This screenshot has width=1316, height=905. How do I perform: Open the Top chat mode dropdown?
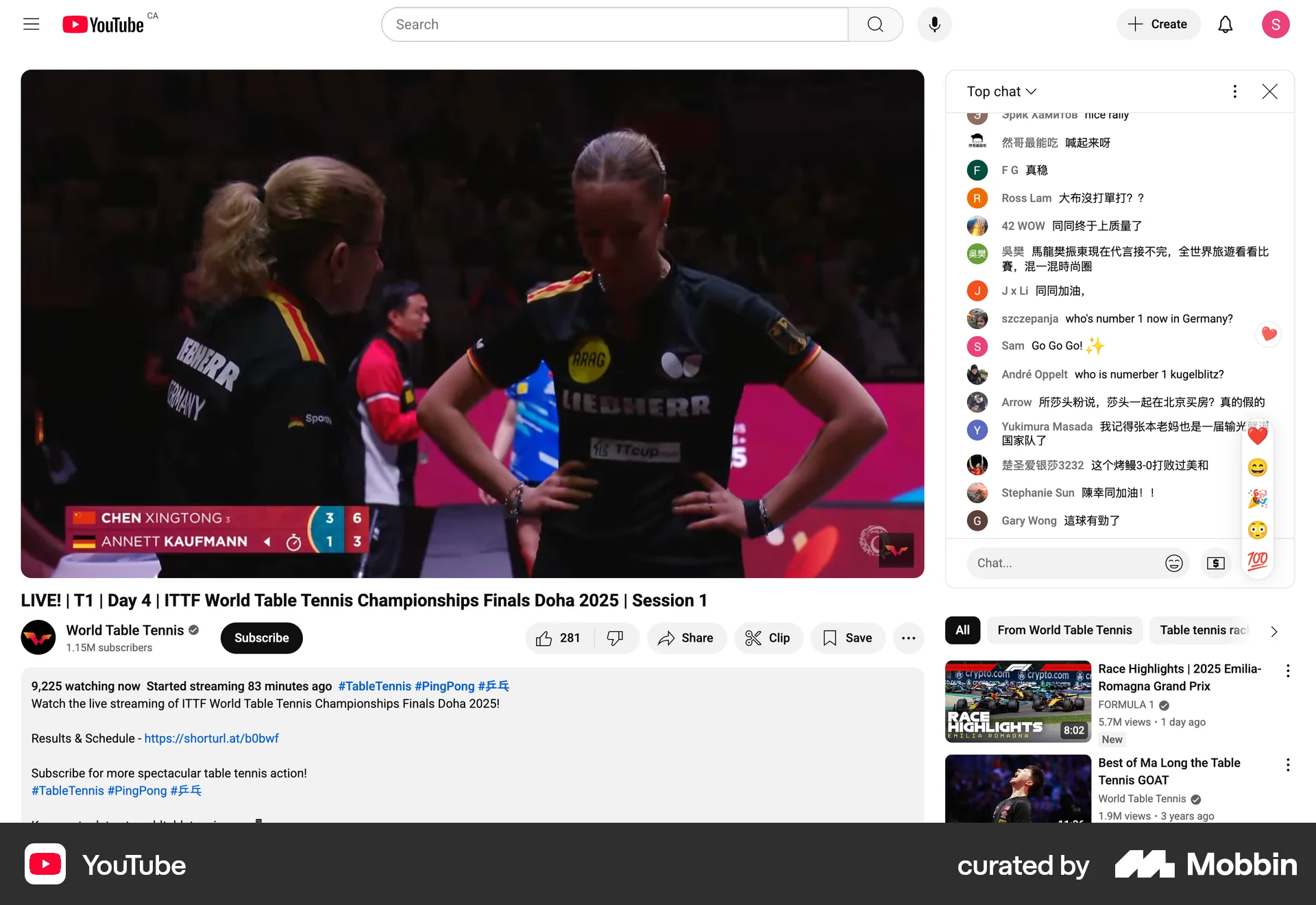[x=1001, y=91]
